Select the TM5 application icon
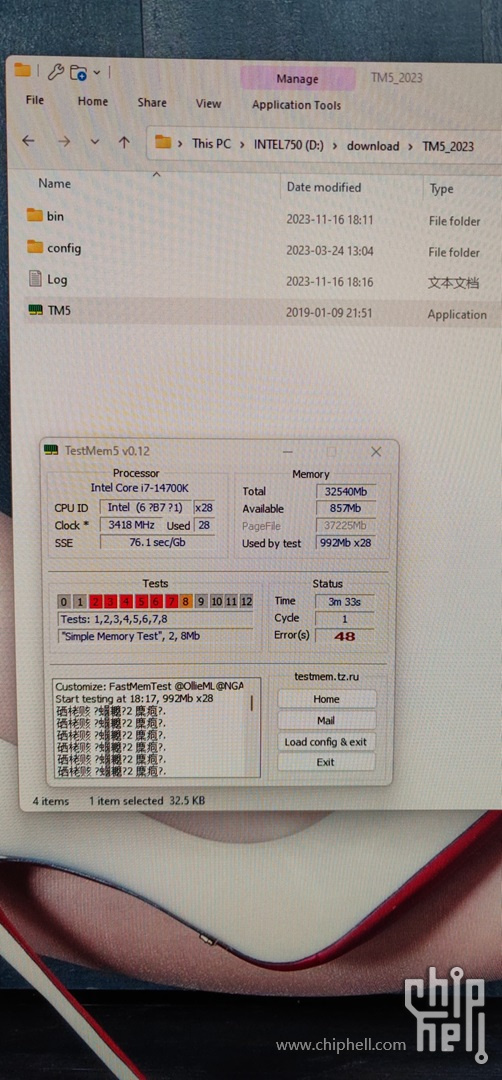Screen dimensions: 502x1080 (35, 310)
